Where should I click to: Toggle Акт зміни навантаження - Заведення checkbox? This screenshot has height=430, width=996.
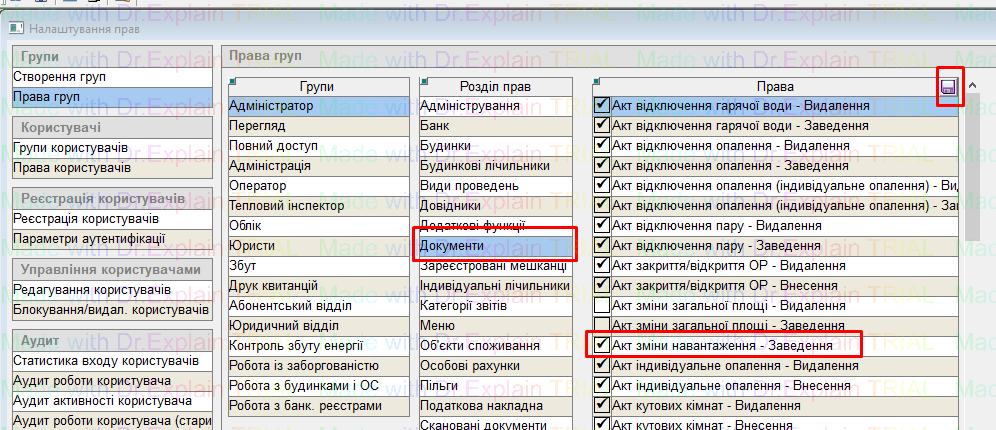click(602, 345)
